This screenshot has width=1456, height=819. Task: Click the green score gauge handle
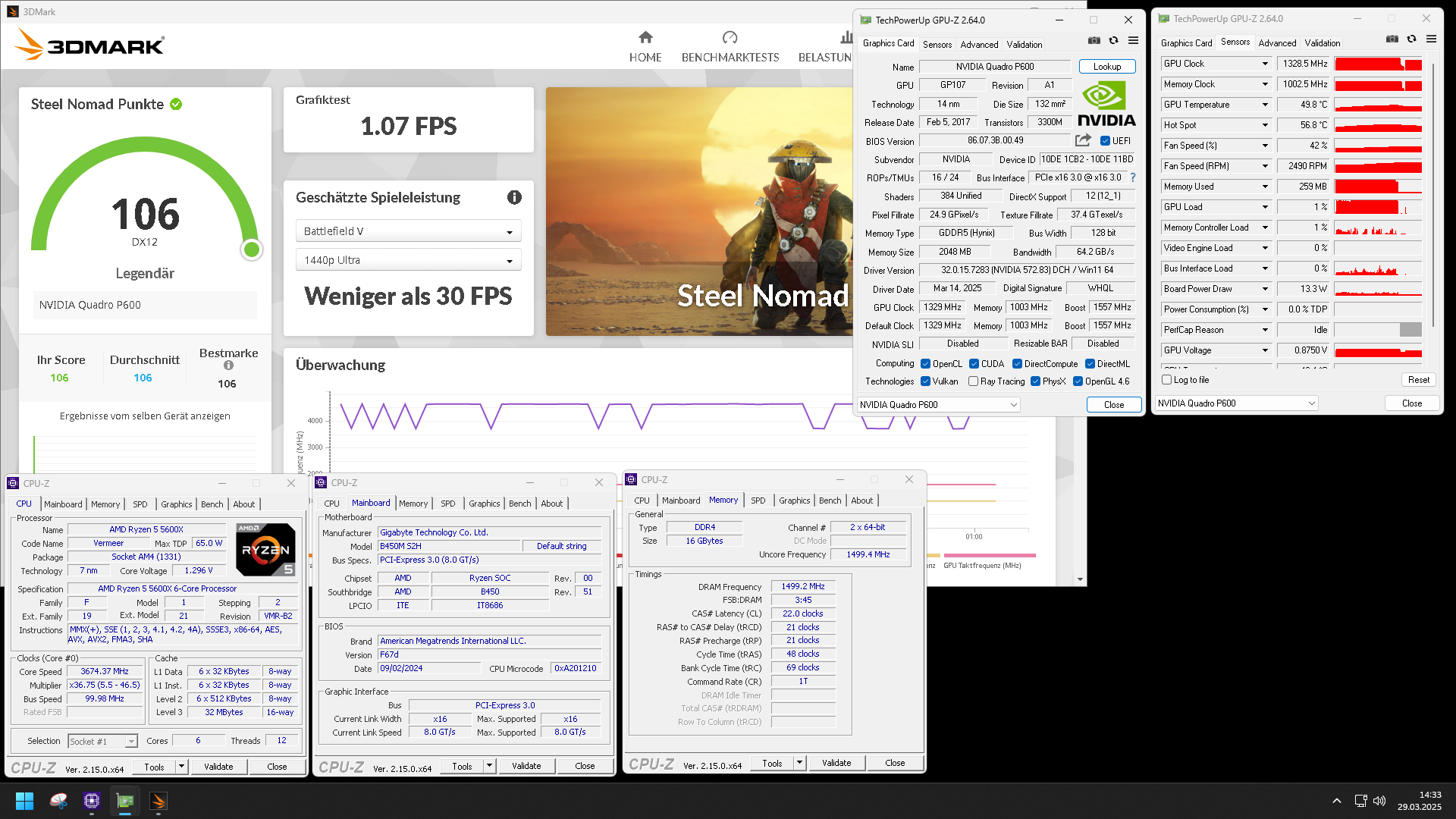click(x=252, y=249)
